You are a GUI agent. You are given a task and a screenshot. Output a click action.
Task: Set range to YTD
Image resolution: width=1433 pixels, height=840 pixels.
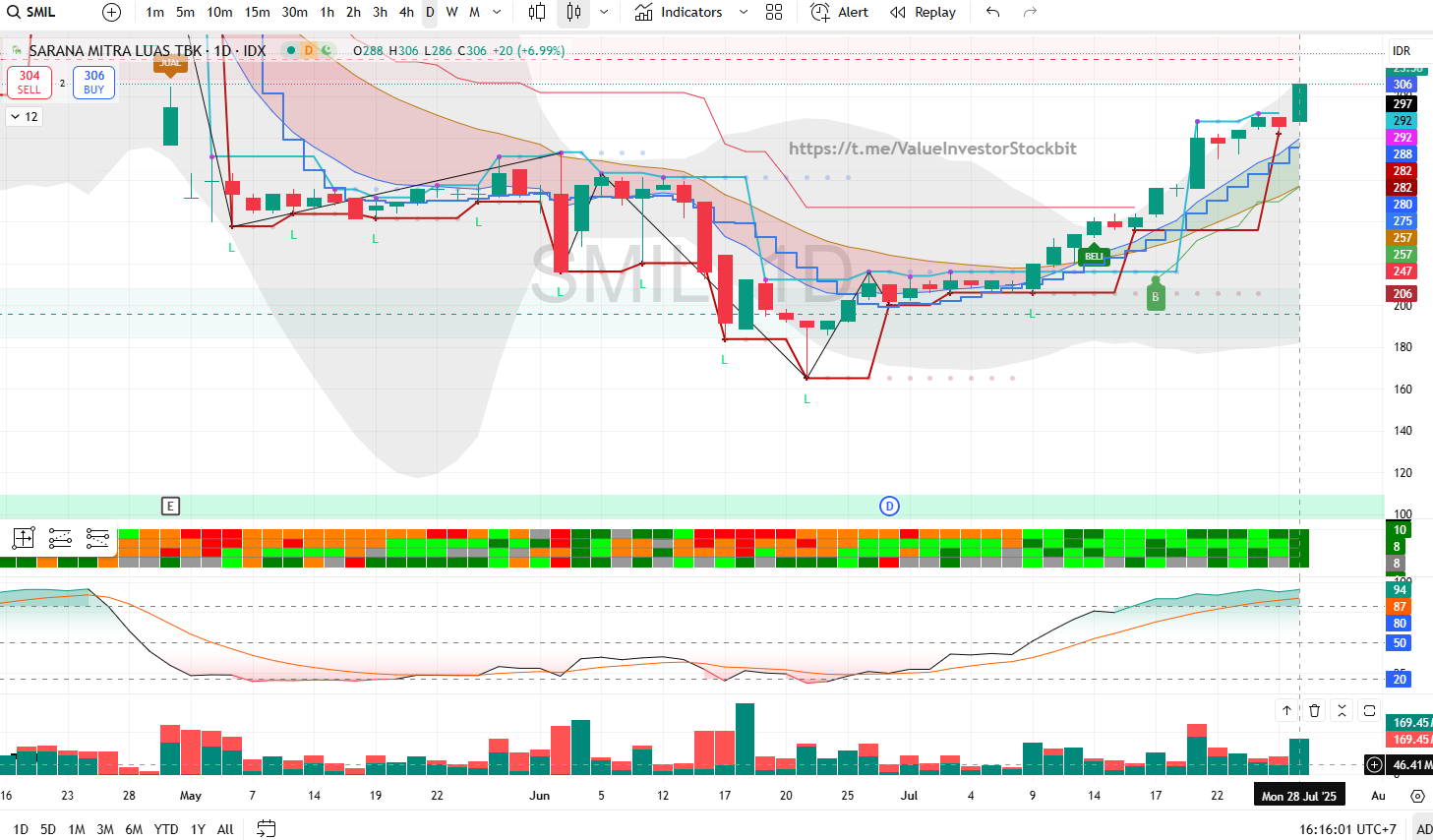point(166,829)
